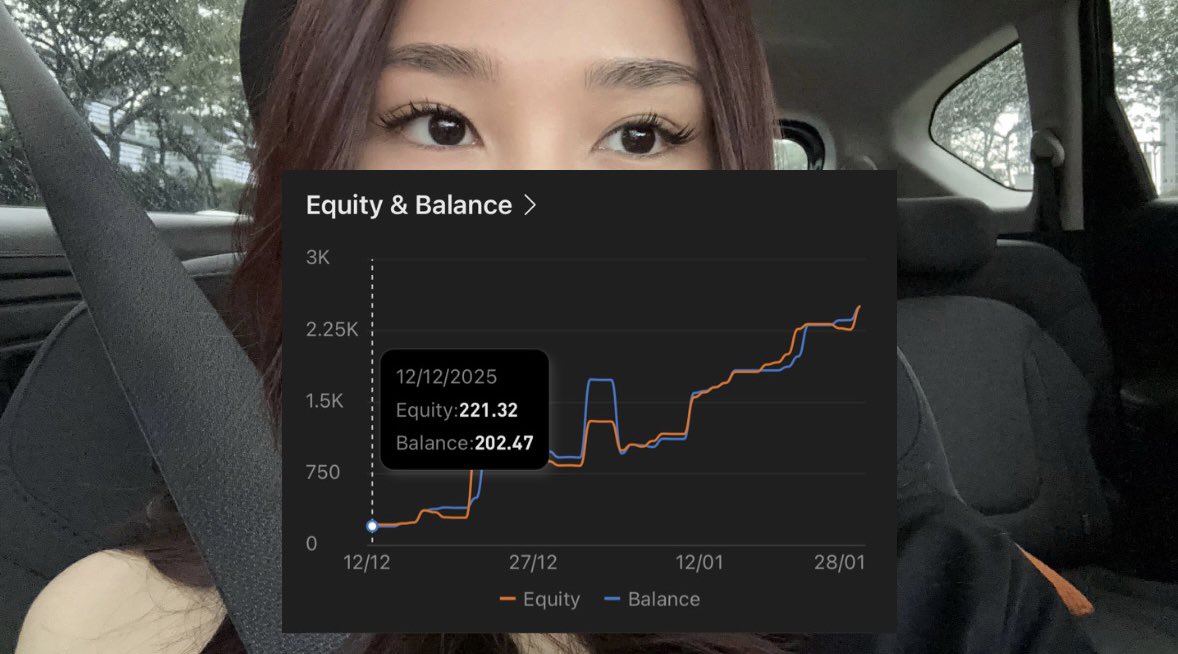
Task: Click the 27/12 x-axis date label
Action: [533, 562]
